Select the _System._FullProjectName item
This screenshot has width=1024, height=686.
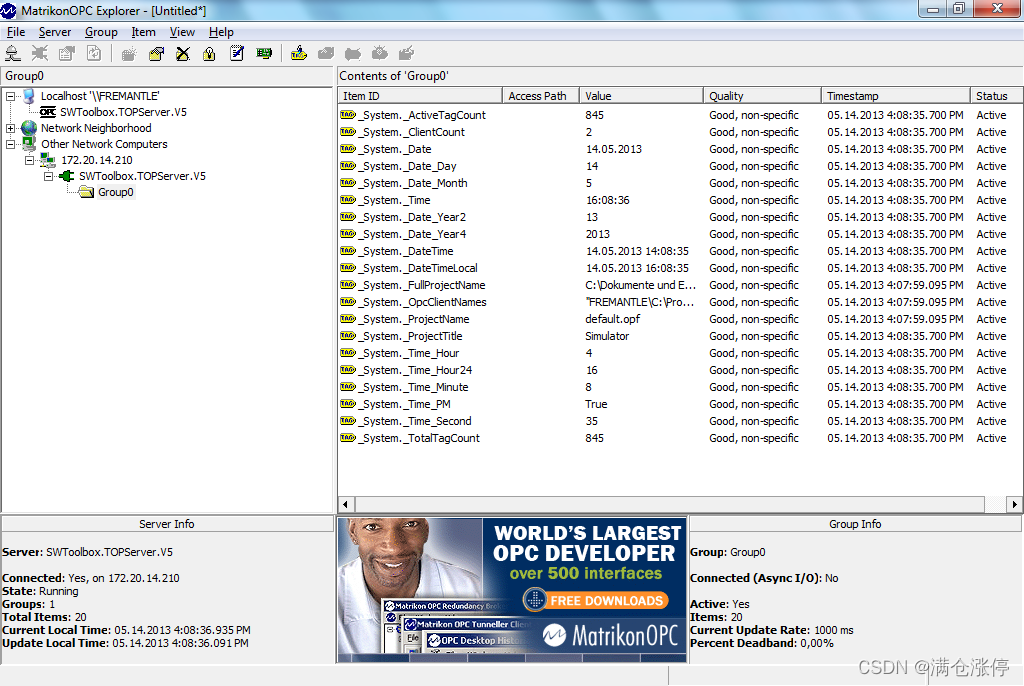coord(424,285)
